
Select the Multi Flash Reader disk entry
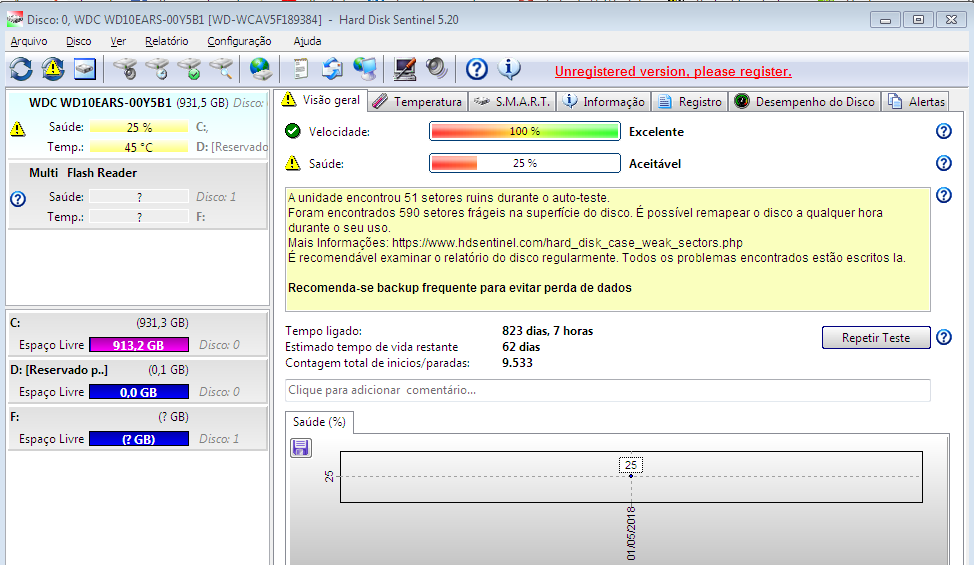click(x=138, y=195)
